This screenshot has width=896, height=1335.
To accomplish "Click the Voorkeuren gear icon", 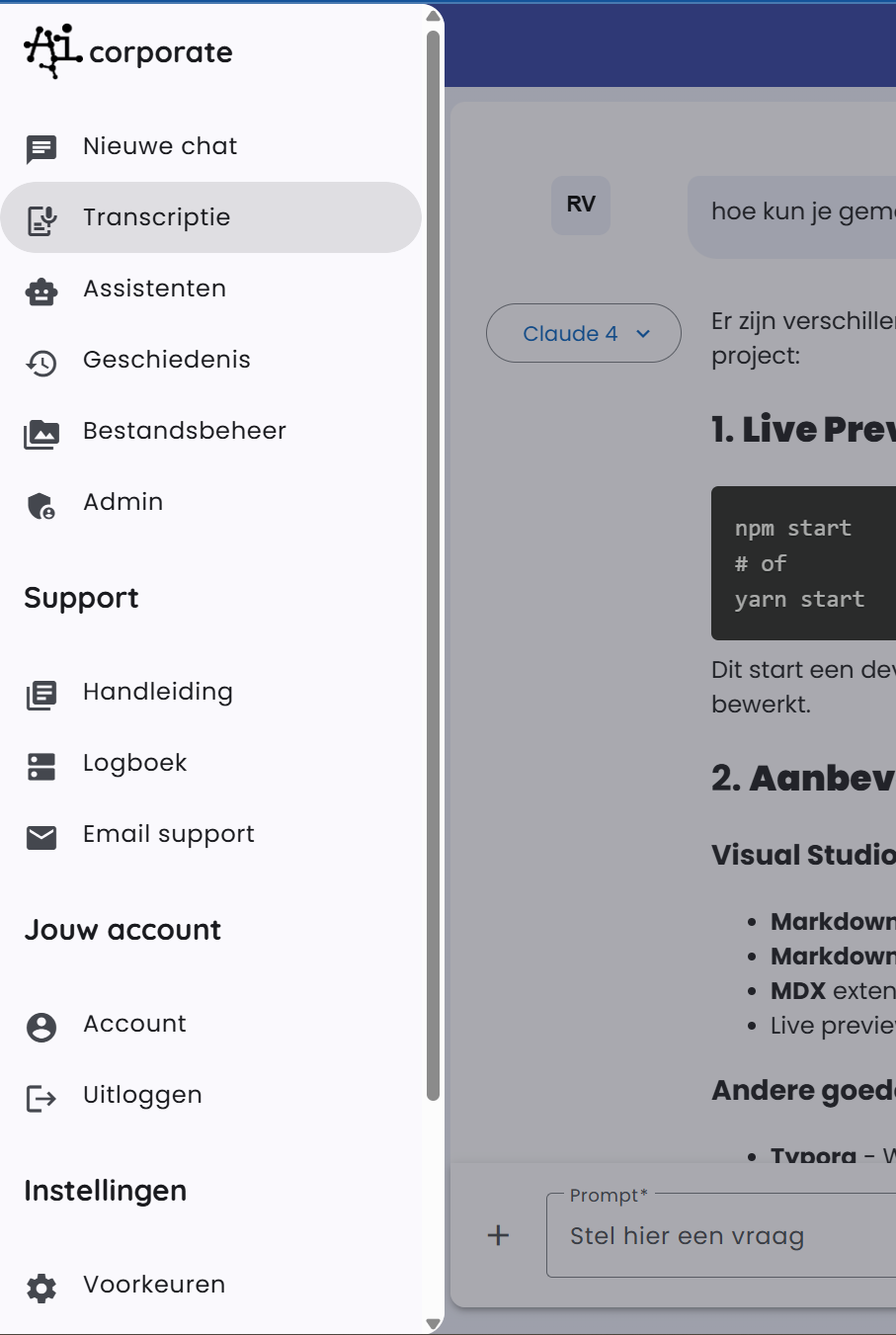I will pyautogui.click(x=41, y=1288).
